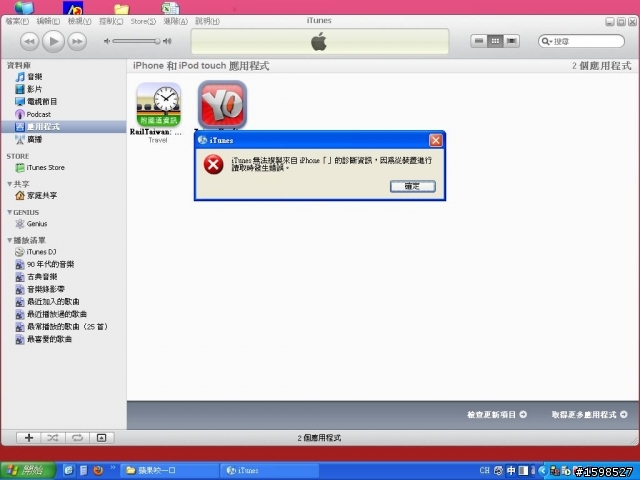Screen dimensions: 640x480
Task: Click 檢查更新項目 link
Action: click(x=497, y=415)
